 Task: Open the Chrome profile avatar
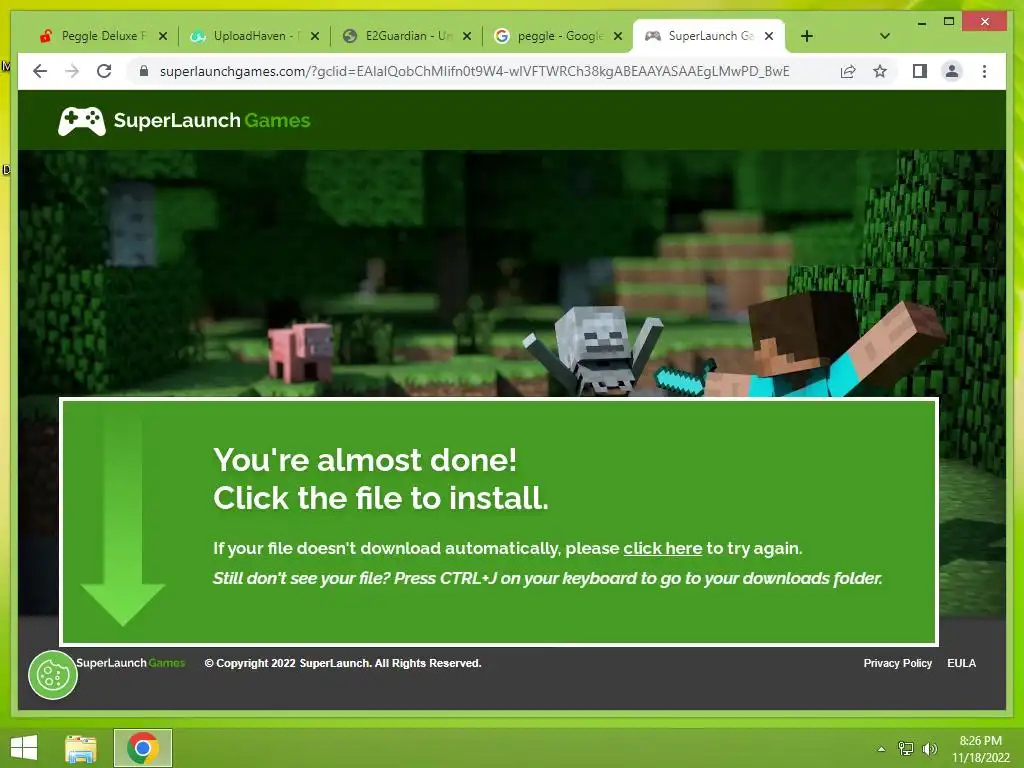coord(952,71)
